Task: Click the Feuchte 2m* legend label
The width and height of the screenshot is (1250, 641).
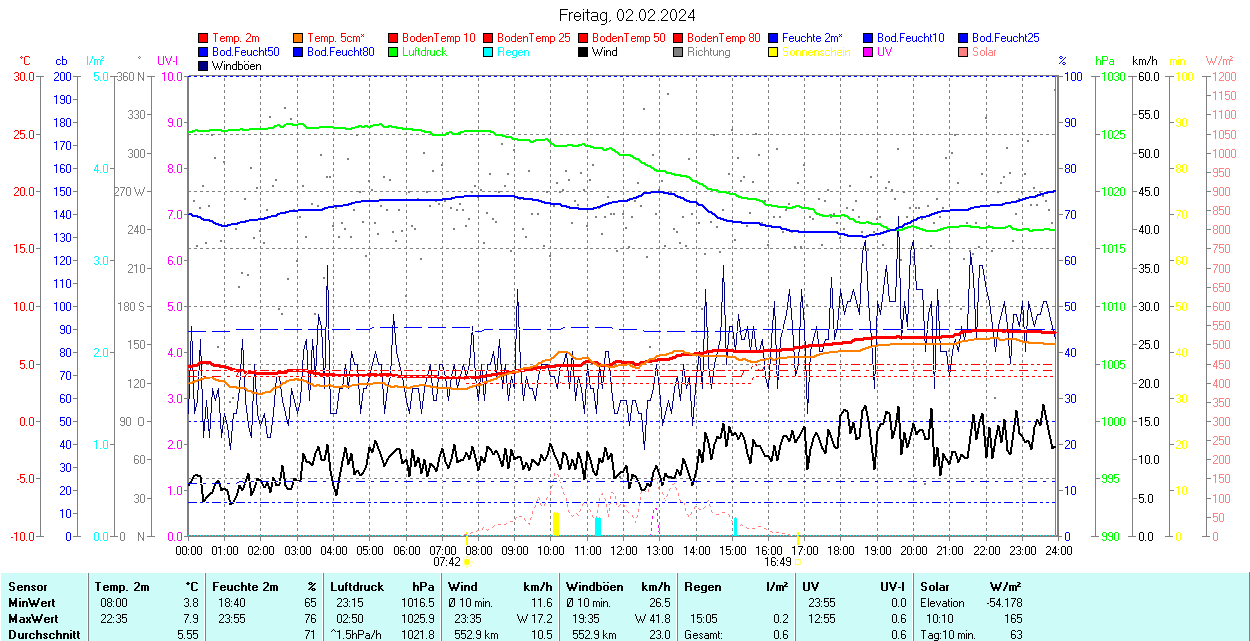Action: (x=812, y=38)
